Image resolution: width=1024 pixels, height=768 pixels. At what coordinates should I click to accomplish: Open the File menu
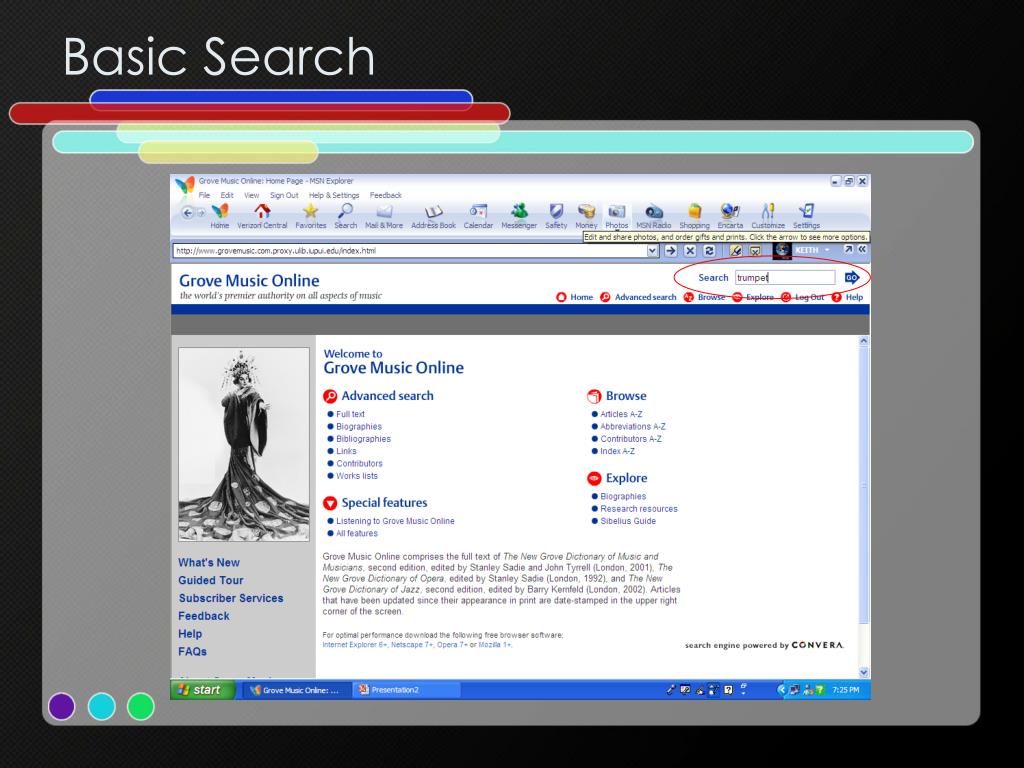(204, 195)
